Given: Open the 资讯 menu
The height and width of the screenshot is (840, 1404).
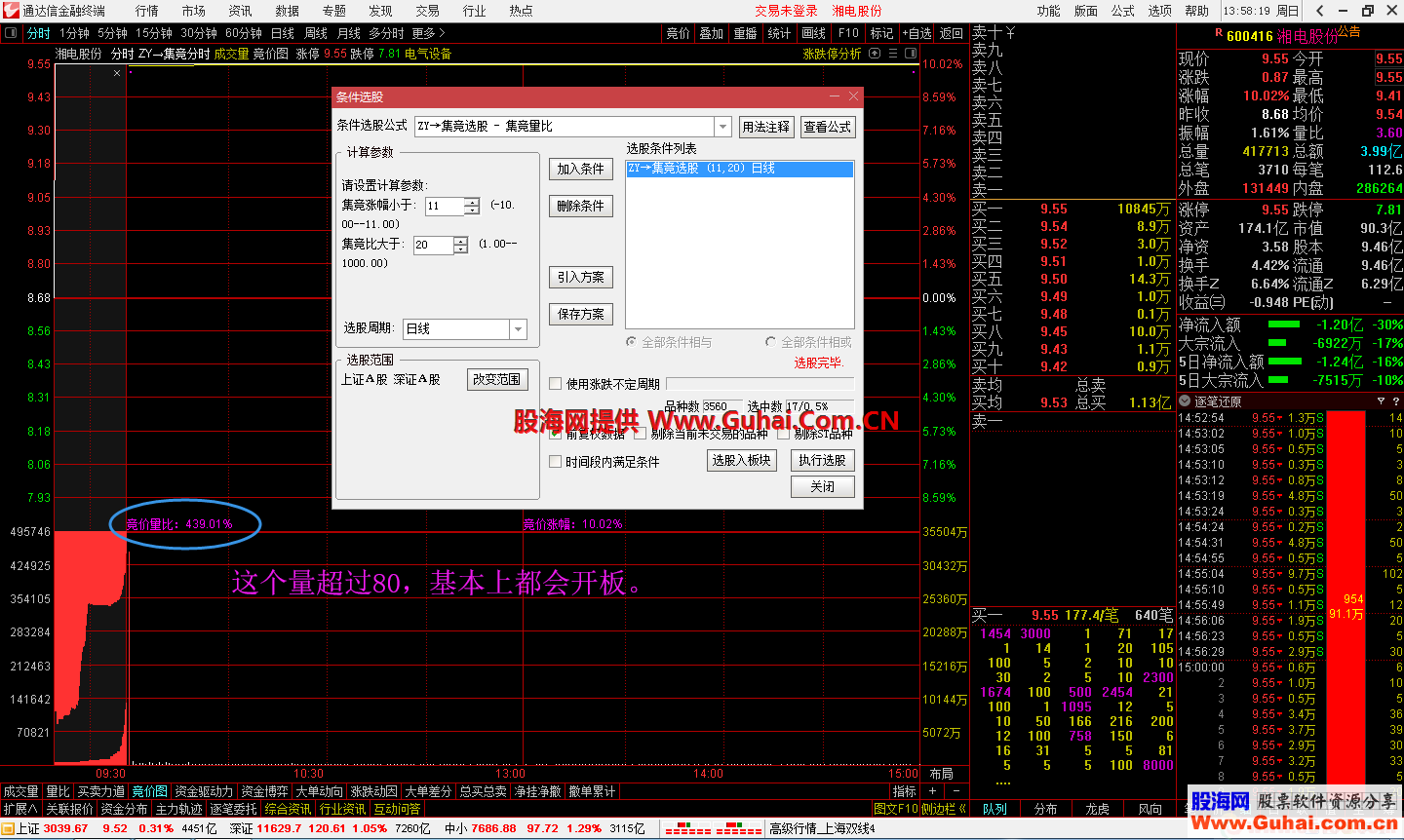Looking at the screenshot, I should pos(240,11).
